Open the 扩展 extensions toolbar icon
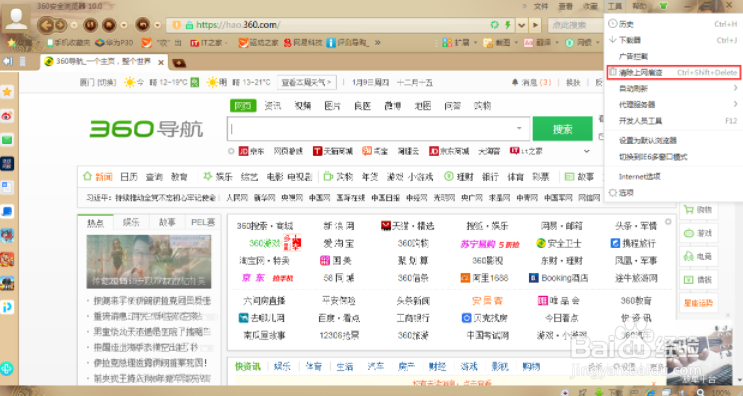 click(x=447, y=43)
